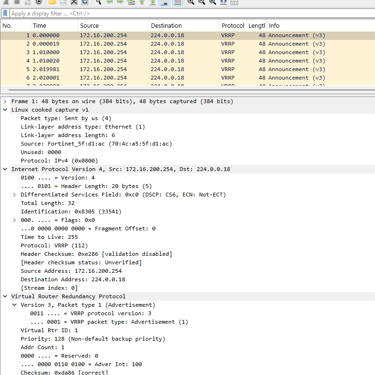The image size is (375, 375).
Task: Collapse the Linux cooked capture v1 node
Action: click(x=5, y=110)
